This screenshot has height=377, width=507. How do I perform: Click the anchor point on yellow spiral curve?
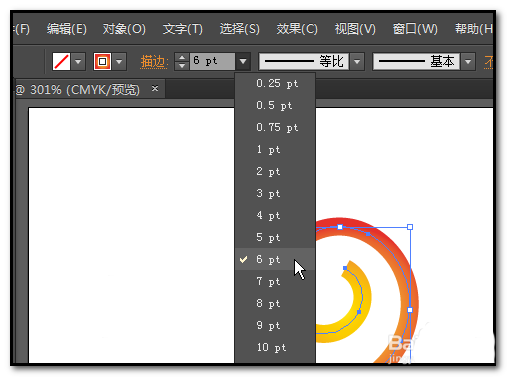(x=359, y=312)
